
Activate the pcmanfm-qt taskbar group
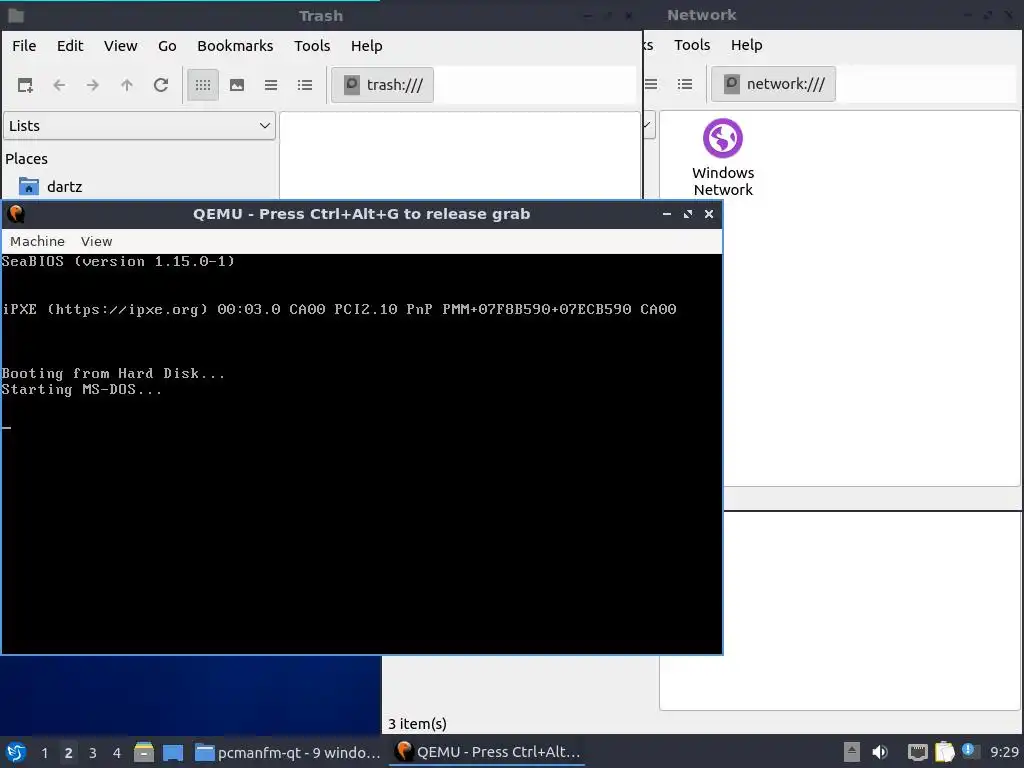point(287,752)
